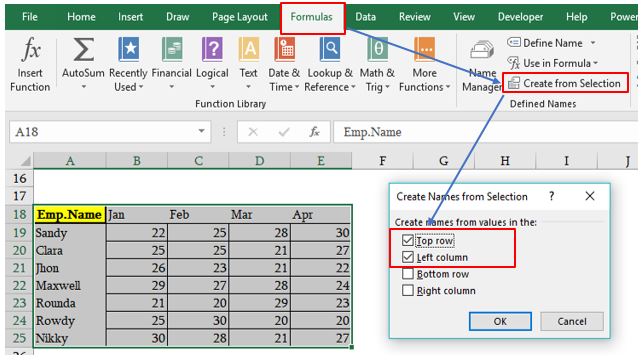Expand the Name Box dropdown arrow

[x=201, y=131]
